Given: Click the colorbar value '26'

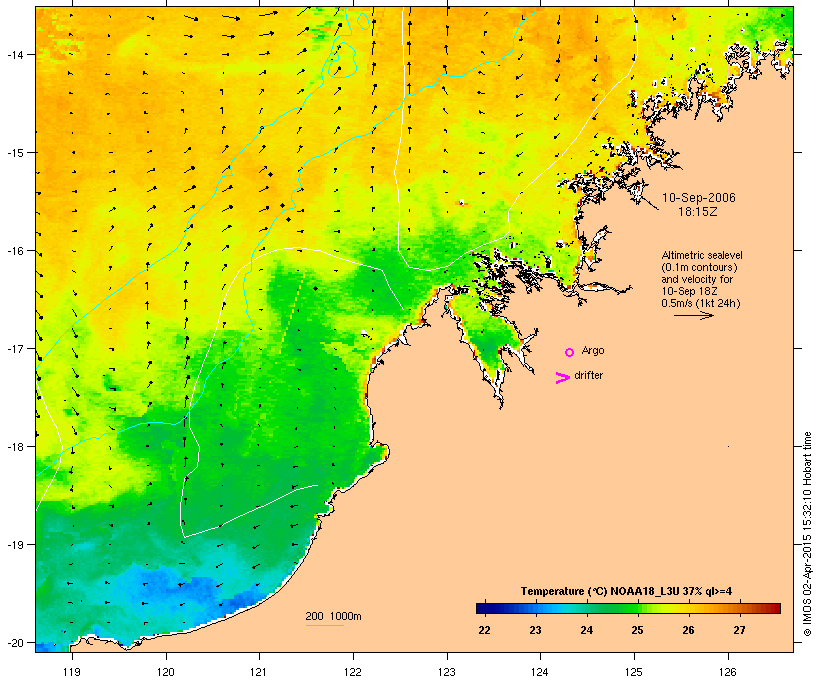Looking at the screenshot, I should [688, 630].
